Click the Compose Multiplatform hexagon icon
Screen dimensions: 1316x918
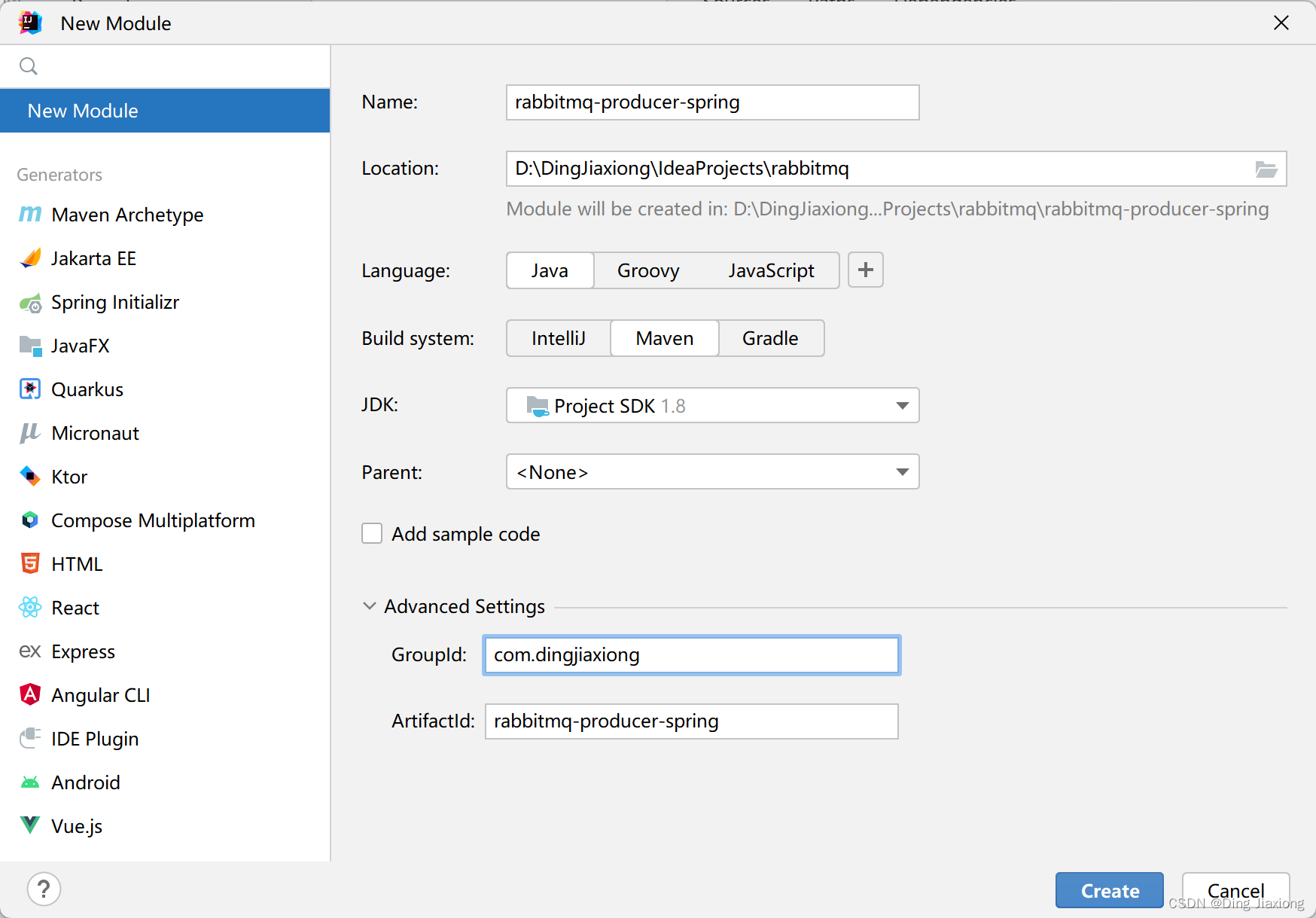[x=30, y=520]
